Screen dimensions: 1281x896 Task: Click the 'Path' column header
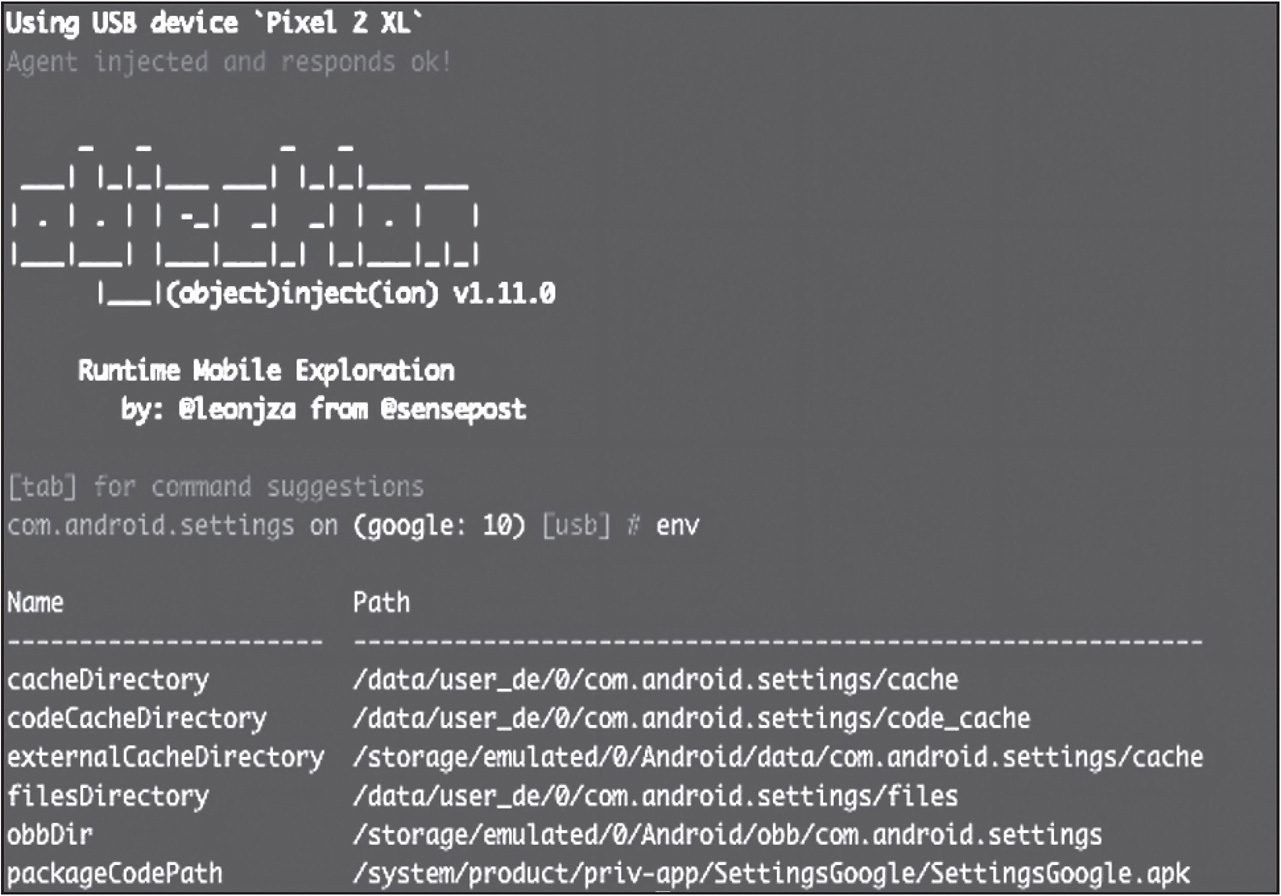381,602
